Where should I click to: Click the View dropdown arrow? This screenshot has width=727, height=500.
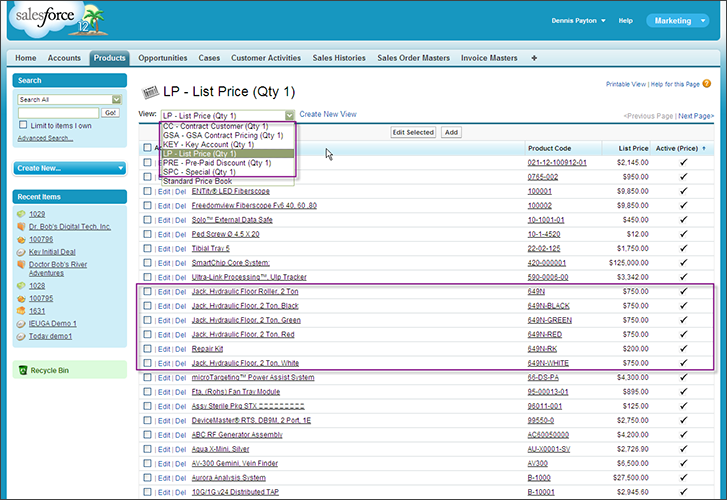[x=289, y=115]
